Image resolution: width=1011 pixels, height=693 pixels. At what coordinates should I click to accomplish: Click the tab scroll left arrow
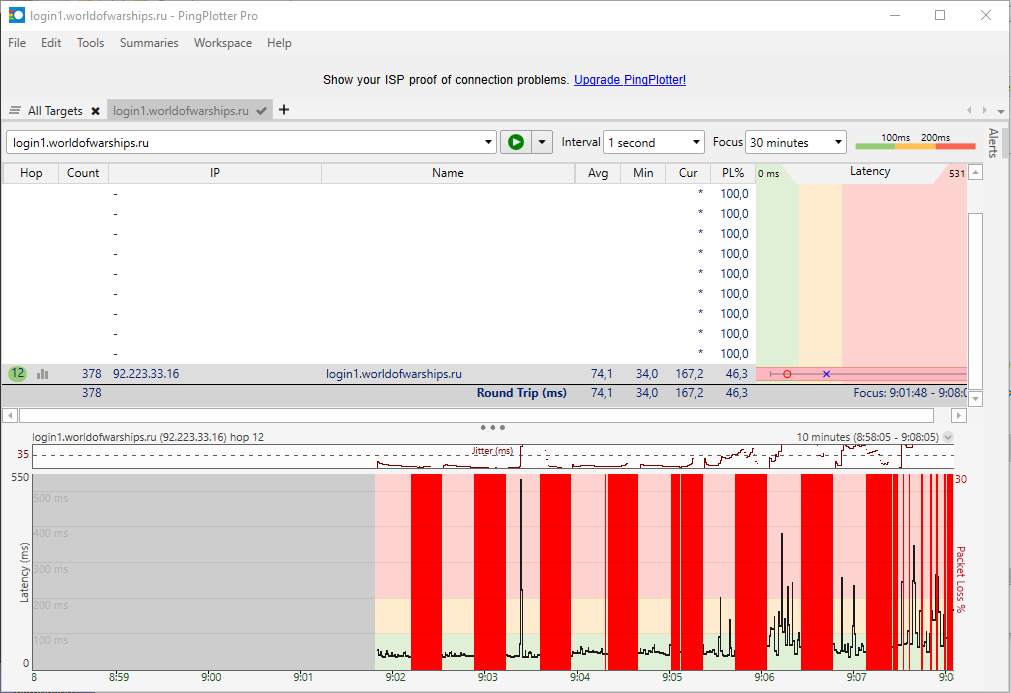(969, 110)
